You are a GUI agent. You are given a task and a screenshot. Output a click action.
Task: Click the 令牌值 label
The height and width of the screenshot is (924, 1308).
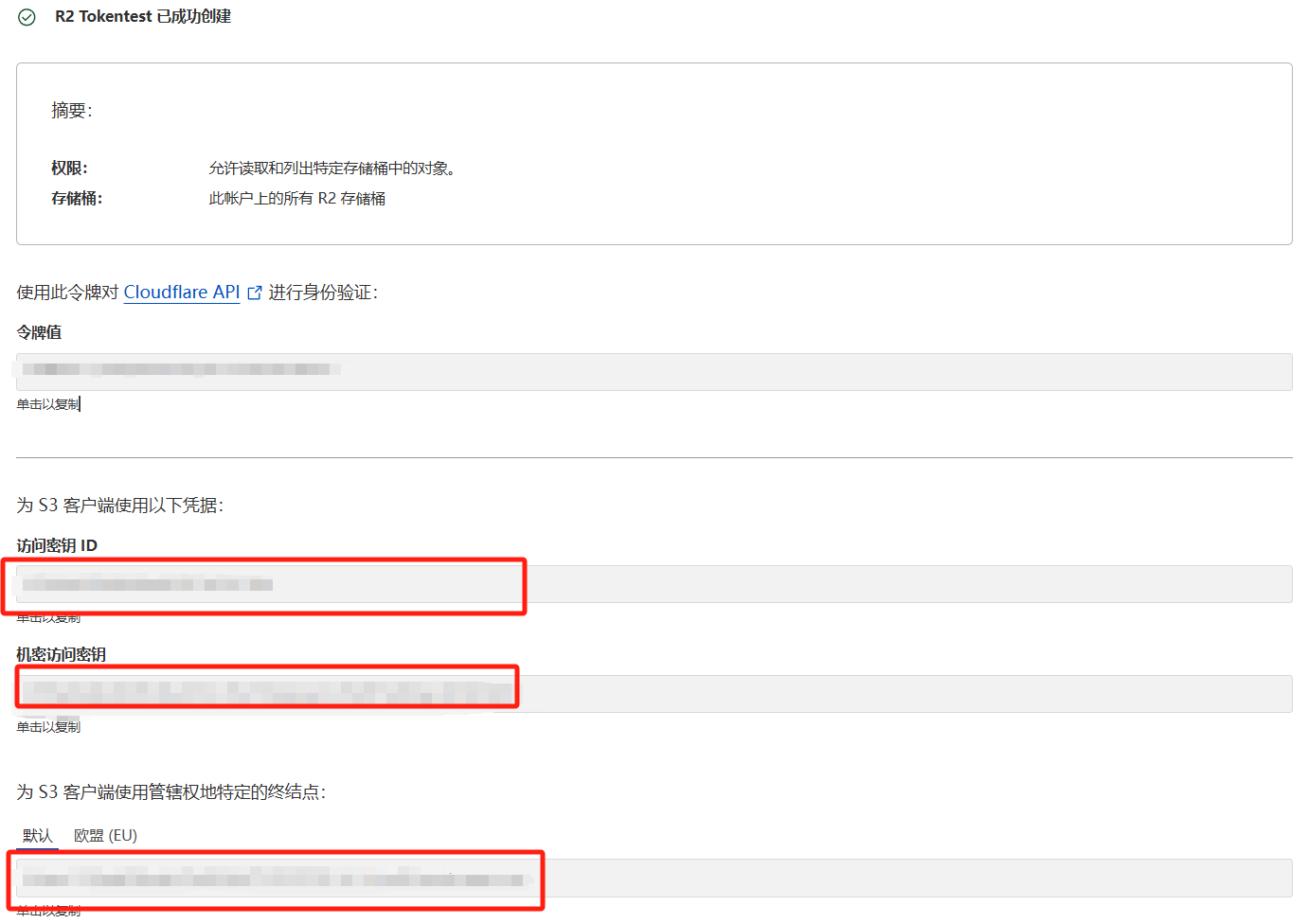click(x=39, y=332)
